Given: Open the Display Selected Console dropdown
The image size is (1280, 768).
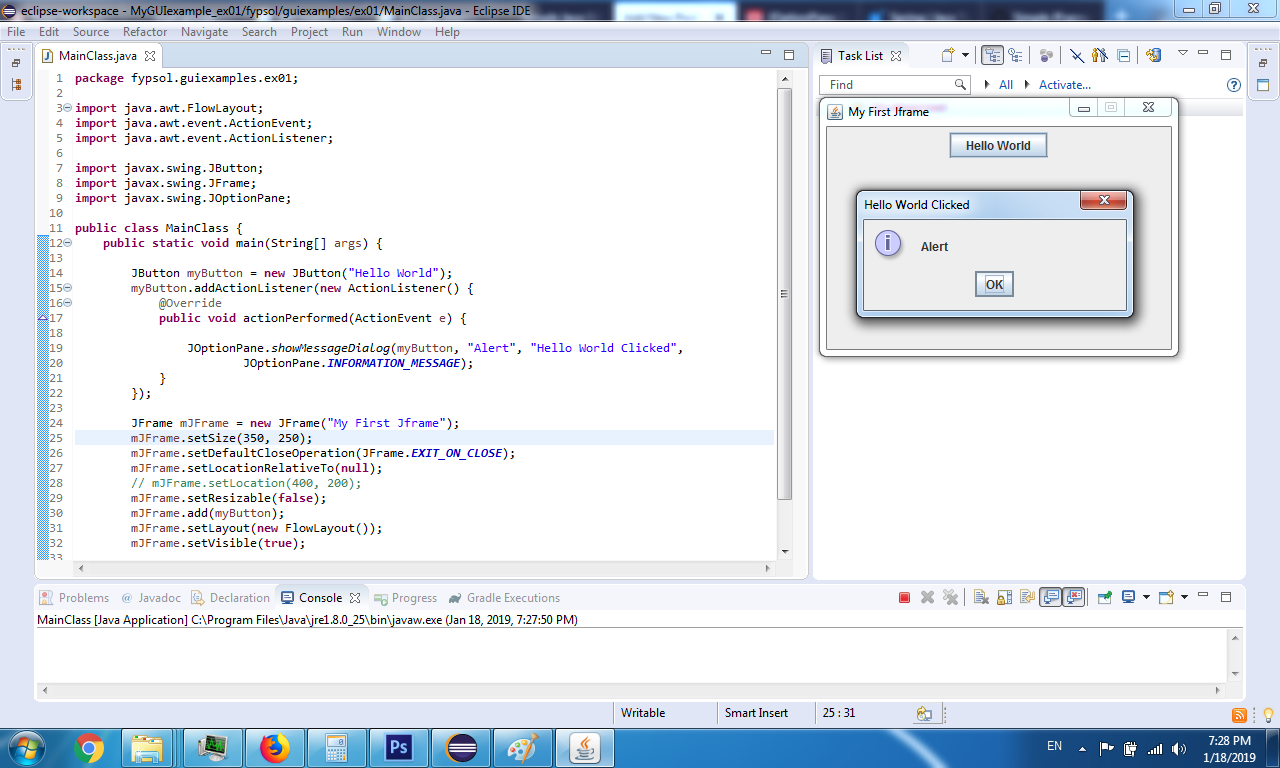Looking at the screenshot, I should click(x=1145, y=597).
